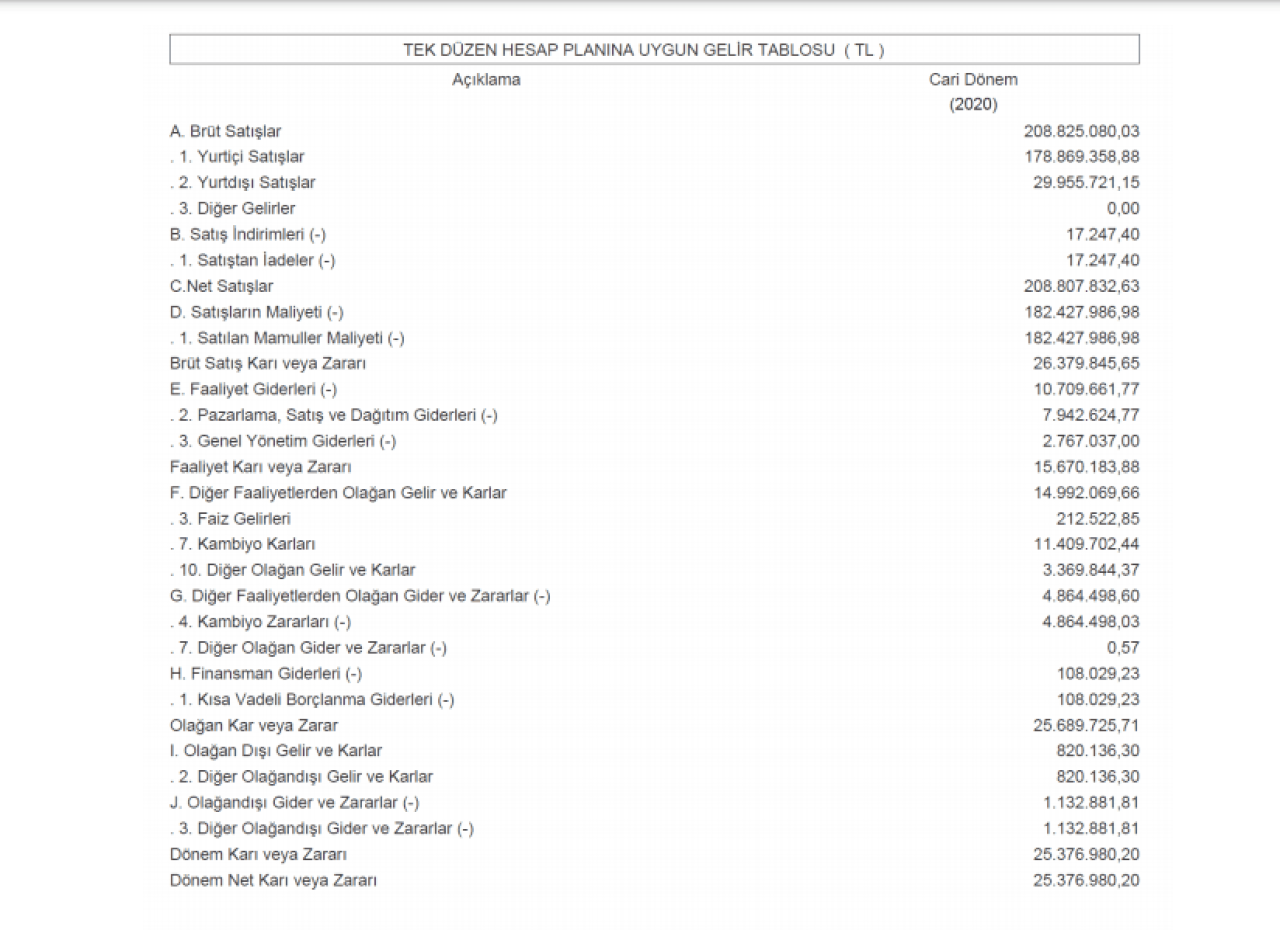Click the value 7.942.624,77
Viewport: 1280px width, 930px height.
pos(1091,415)
